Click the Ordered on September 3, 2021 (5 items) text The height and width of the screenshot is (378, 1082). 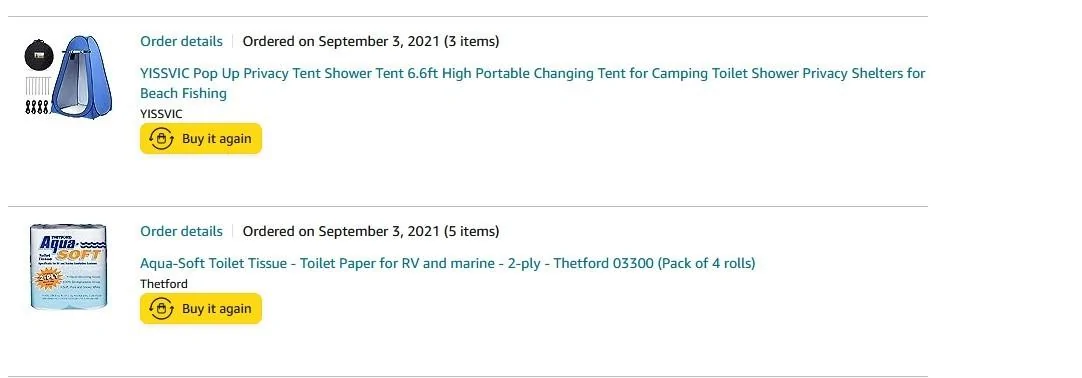coord(371,231)
